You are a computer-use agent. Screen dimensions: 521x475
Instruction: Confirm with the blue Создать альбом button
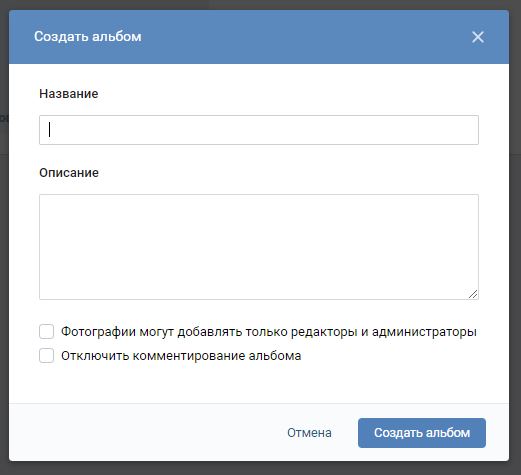(x=422, y=433)
